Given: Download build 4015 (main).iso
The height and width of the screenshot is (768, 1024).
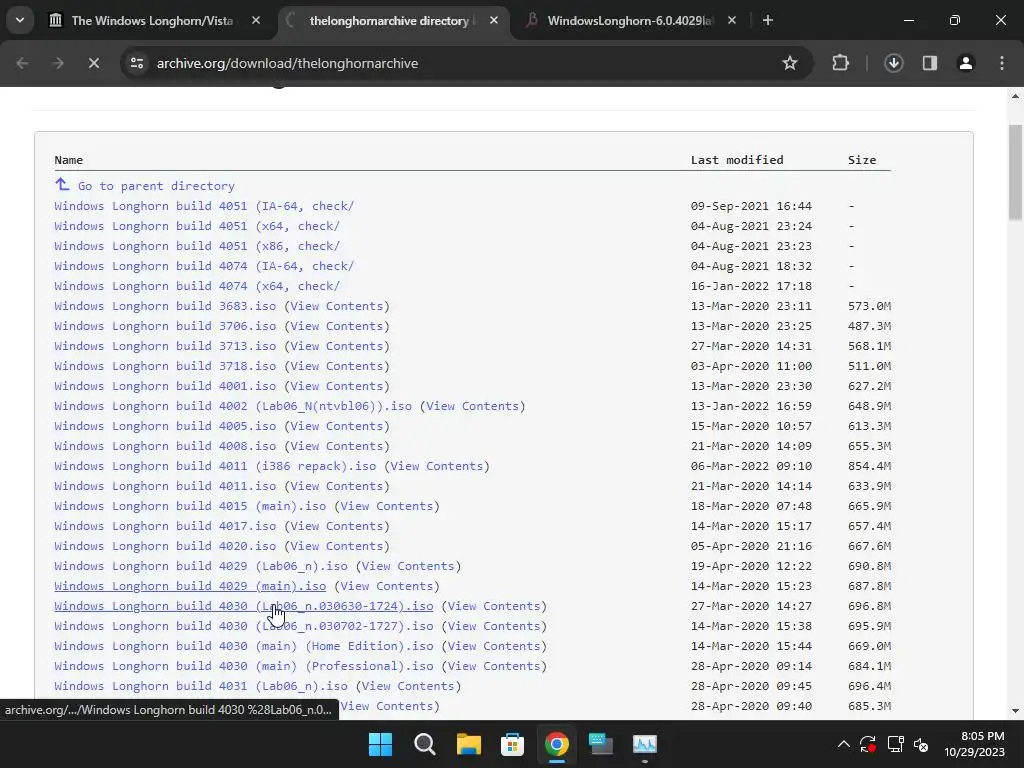Looking at the screenshot, I should pos(190,506).
